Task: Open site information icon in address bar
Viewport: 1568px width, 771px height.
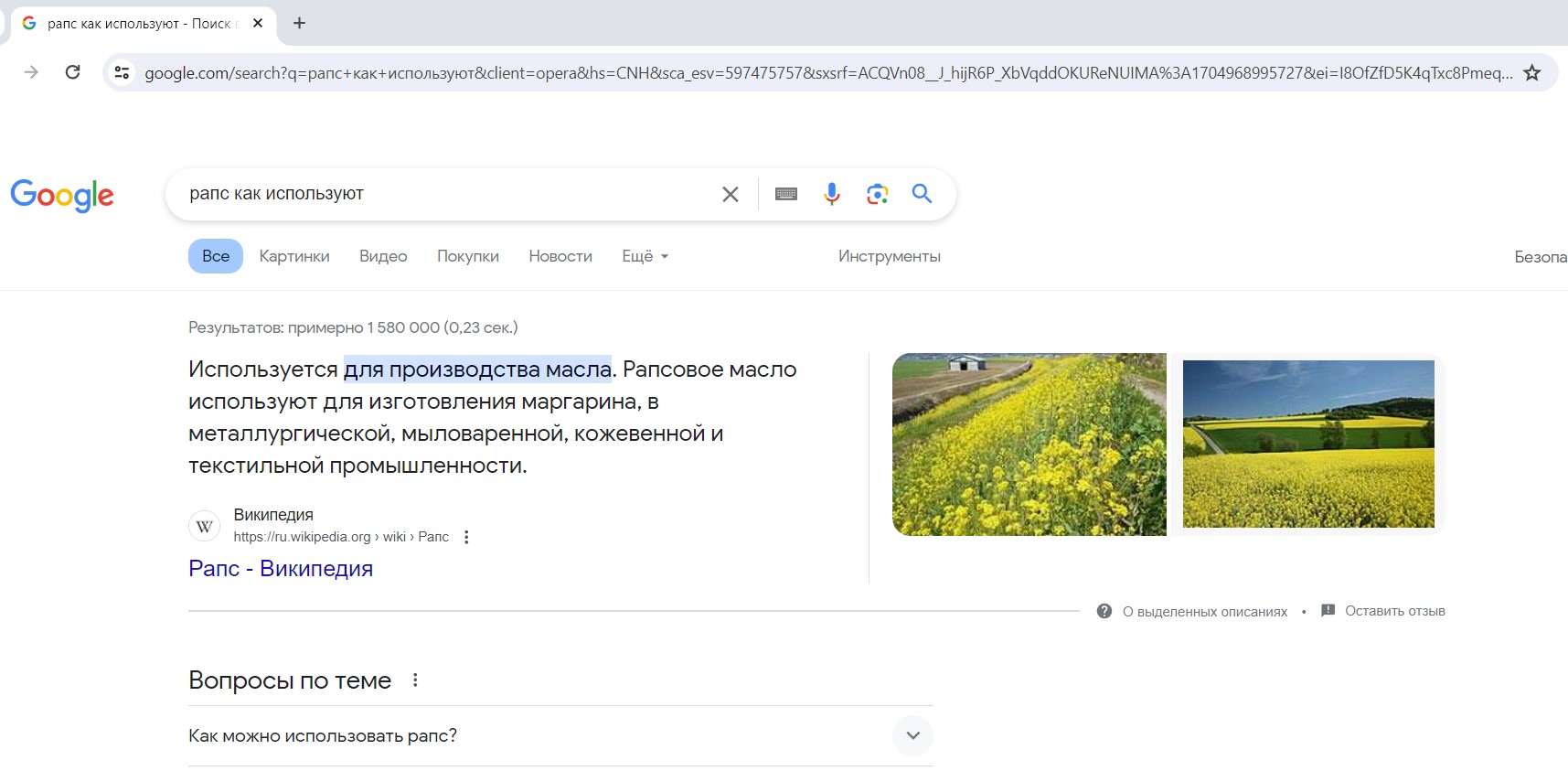Action: click(122, 72)
